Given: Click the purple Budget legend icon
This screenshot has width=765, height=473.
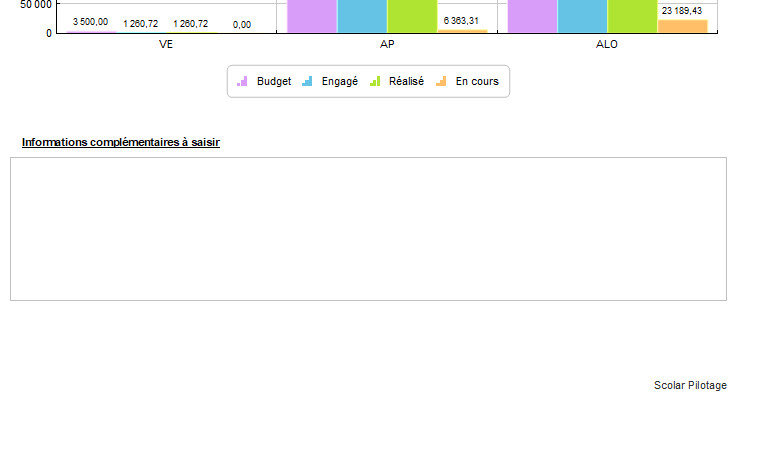Looking at the screenshot, I should [x=242, y=81].
